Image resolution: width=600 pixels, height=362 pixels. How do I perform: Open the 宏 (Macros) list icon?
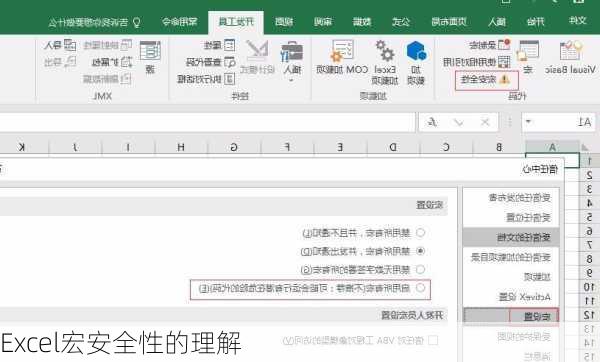point(528,51)
